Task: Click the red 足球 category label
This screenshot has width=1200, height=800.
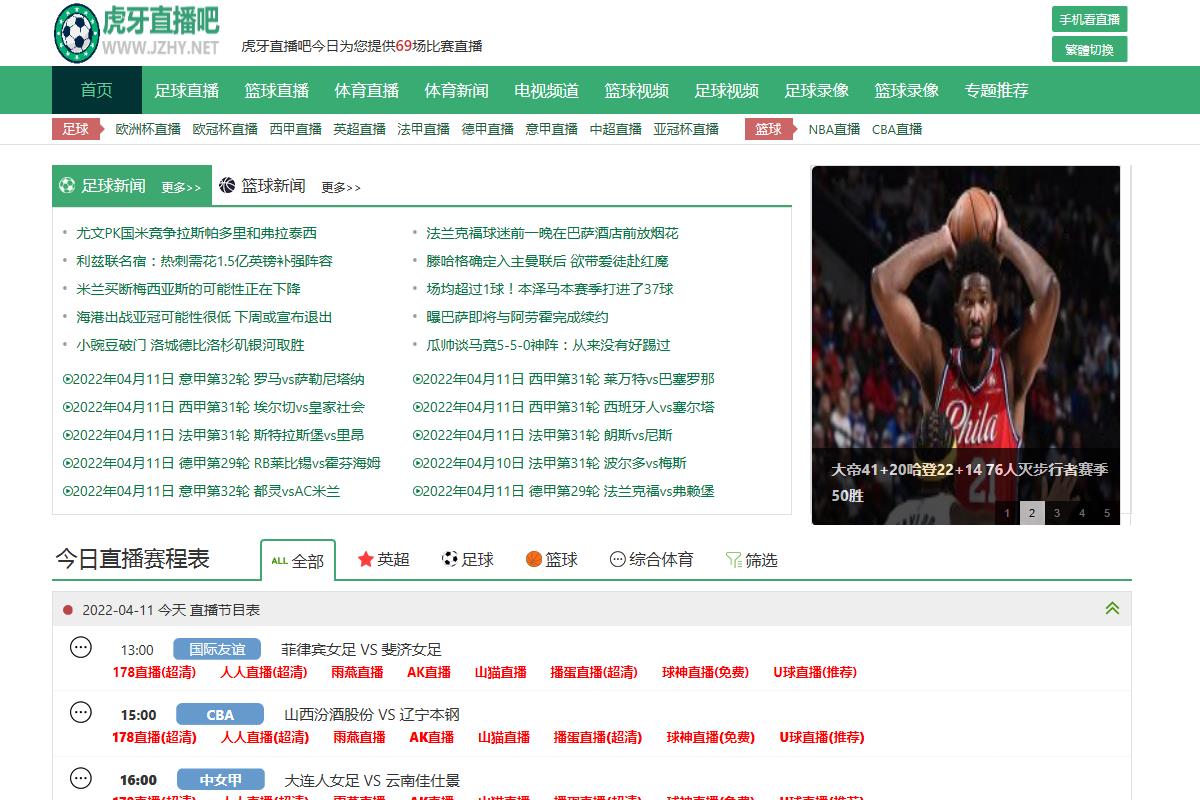Action: point(75,129)
